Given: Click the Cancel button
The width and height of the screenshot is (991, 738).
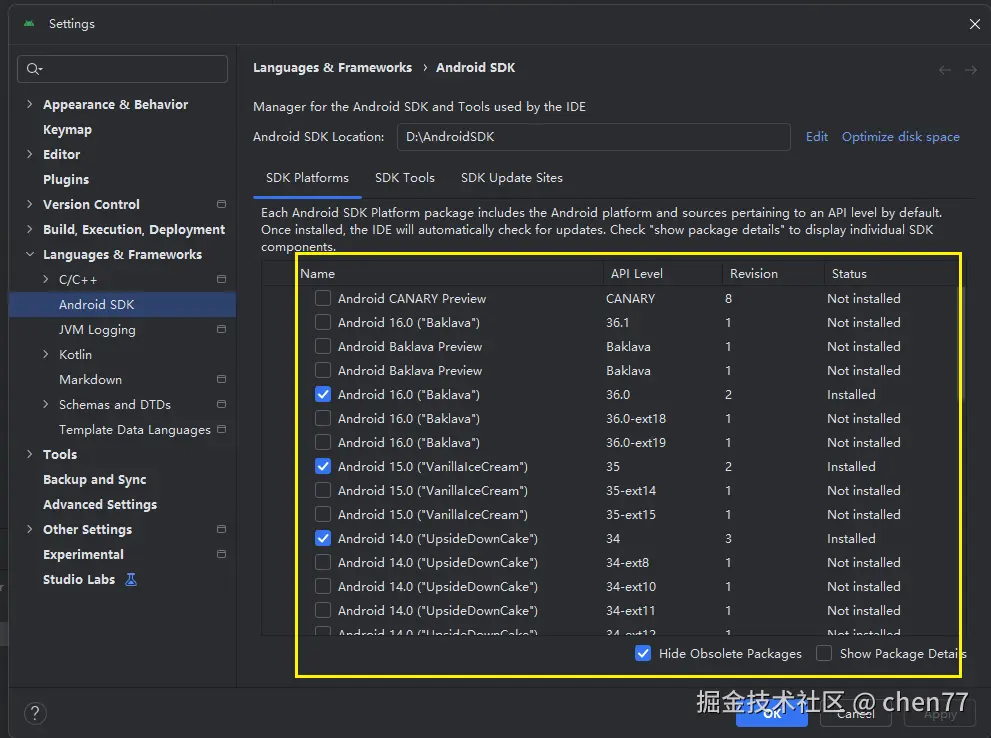Looking at the screenshot, I should (856, 714).
